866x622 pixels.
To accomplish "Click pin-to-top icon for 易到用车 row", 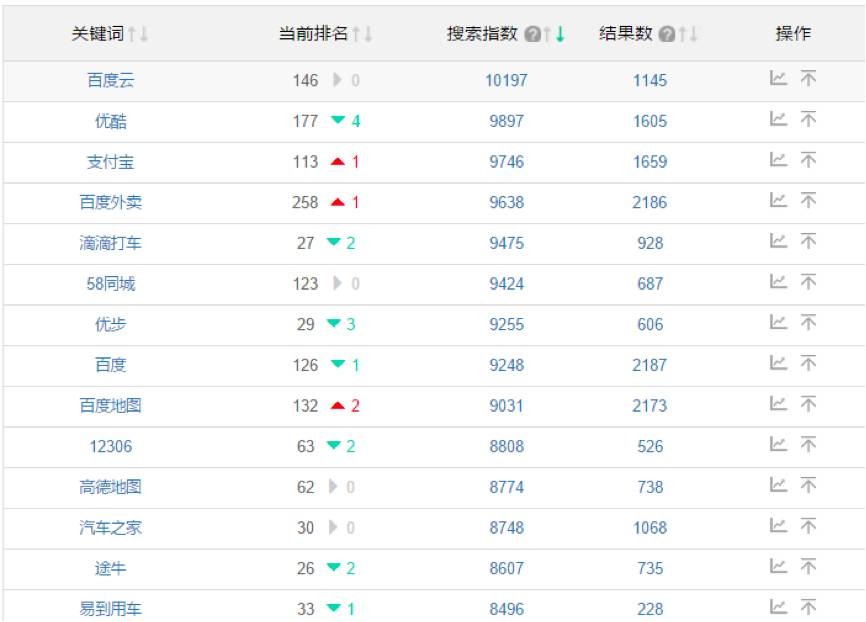I will (808, 607).
